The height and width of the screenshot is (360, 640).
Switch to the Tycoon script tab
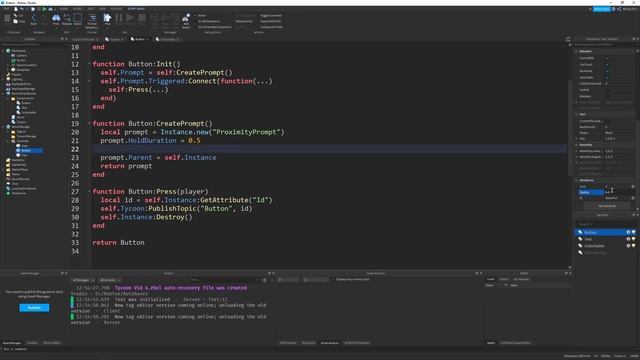point(114,39)
